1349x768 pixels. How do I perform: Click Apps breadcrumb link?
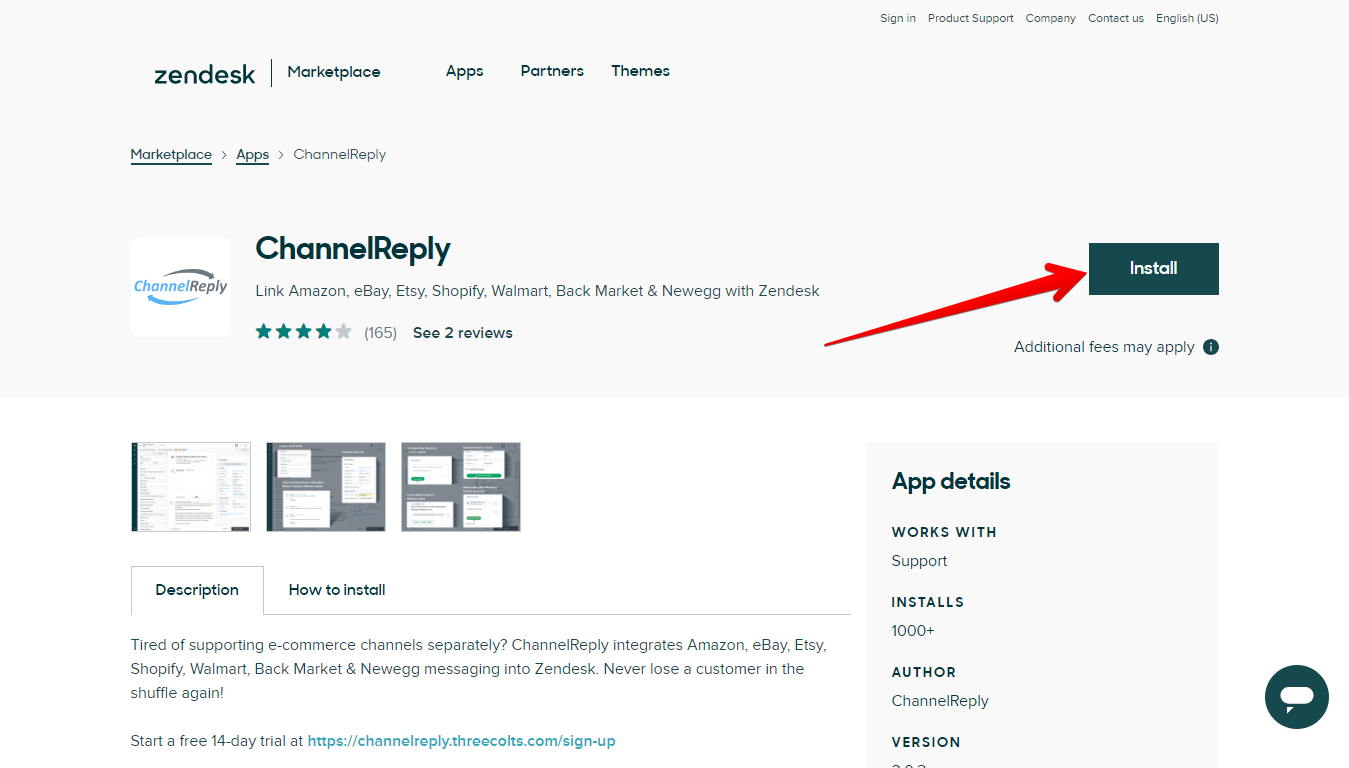click(252, 155)
